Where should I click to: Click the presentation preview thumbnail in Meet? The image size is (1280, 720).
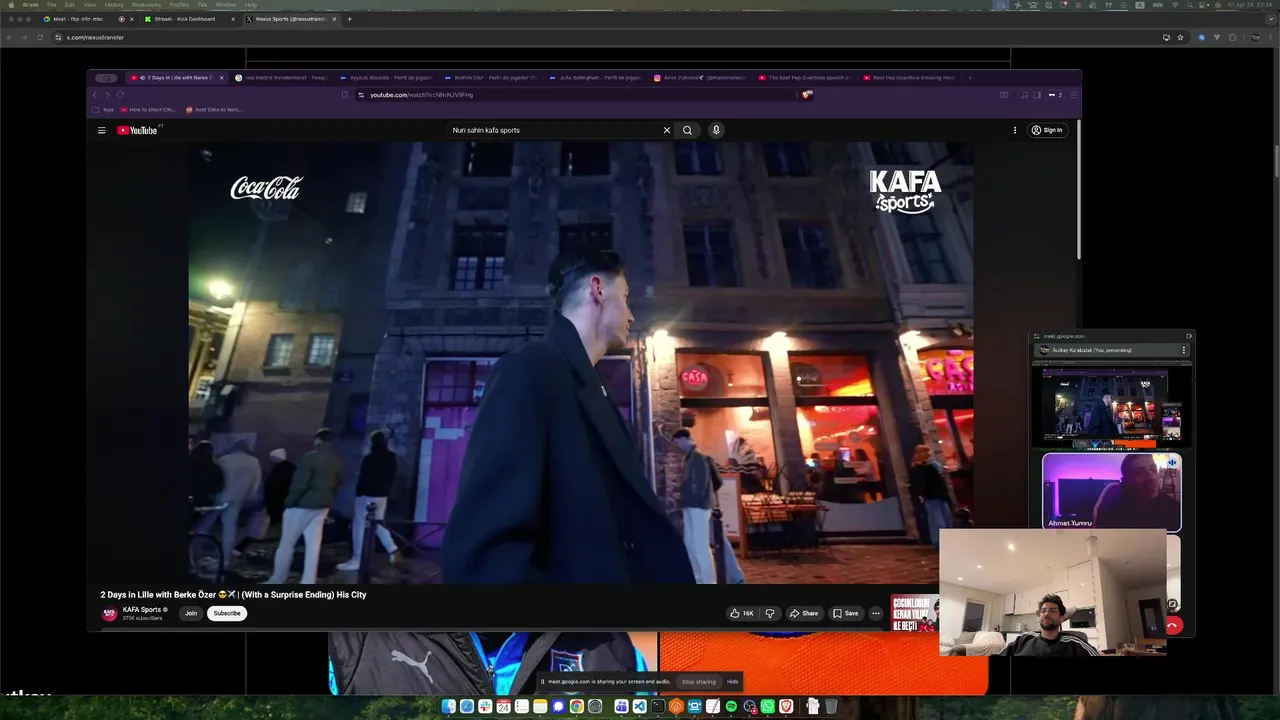pos(1111,405)
